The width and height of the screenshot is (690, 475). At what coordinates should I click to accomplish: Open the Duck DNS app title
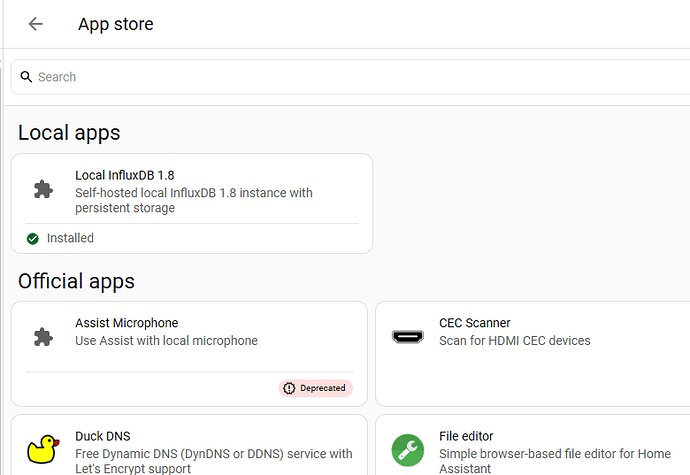[x=103, y=436]
